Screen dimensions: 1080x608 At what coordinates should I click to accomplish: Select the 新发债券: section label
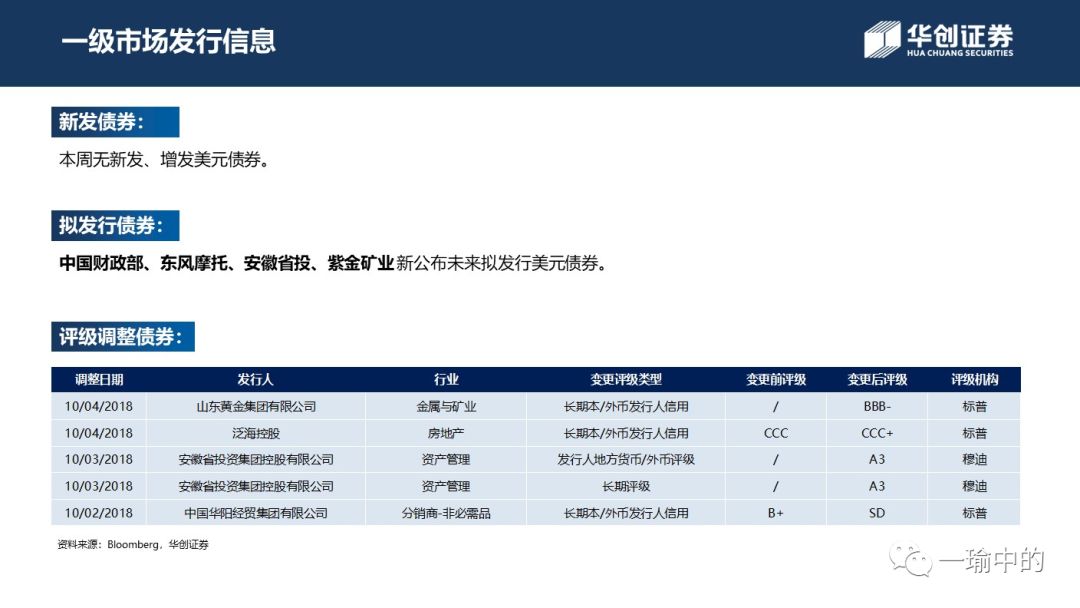[115, 122]
